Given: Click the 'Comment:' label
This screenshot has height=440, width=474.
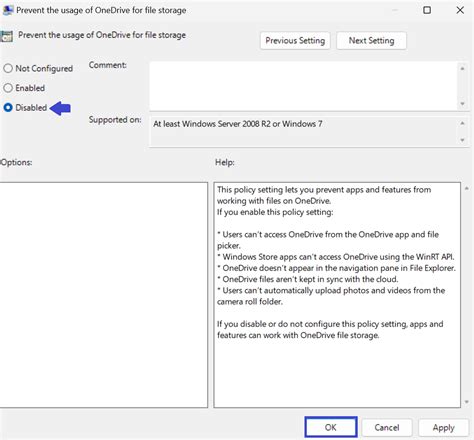Looking at the screenshot, I should tap(108, 65).
